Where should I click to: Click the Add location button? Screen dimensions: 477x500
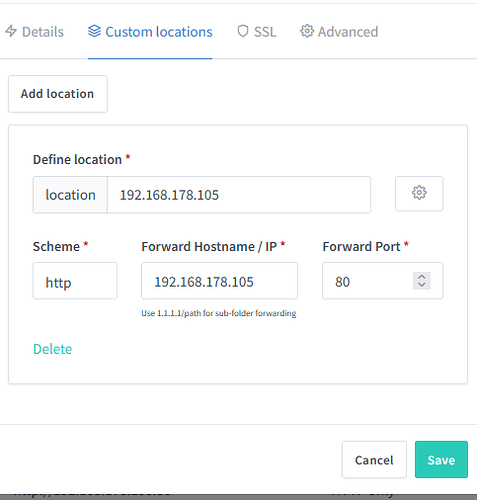pyautogui.click(x=58, y=94)
